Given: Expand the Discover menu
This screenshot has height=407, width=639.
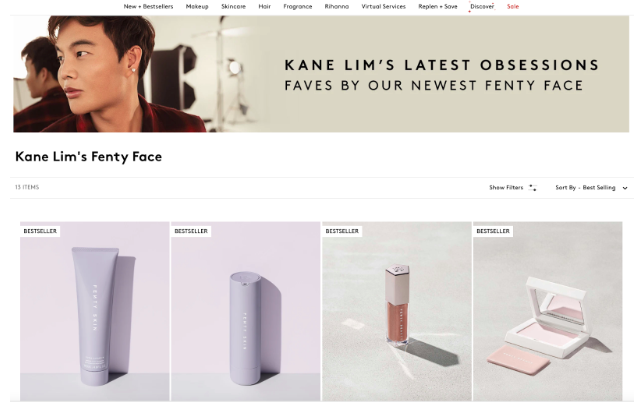Looking at the screenshot, I should click(482, 6).
